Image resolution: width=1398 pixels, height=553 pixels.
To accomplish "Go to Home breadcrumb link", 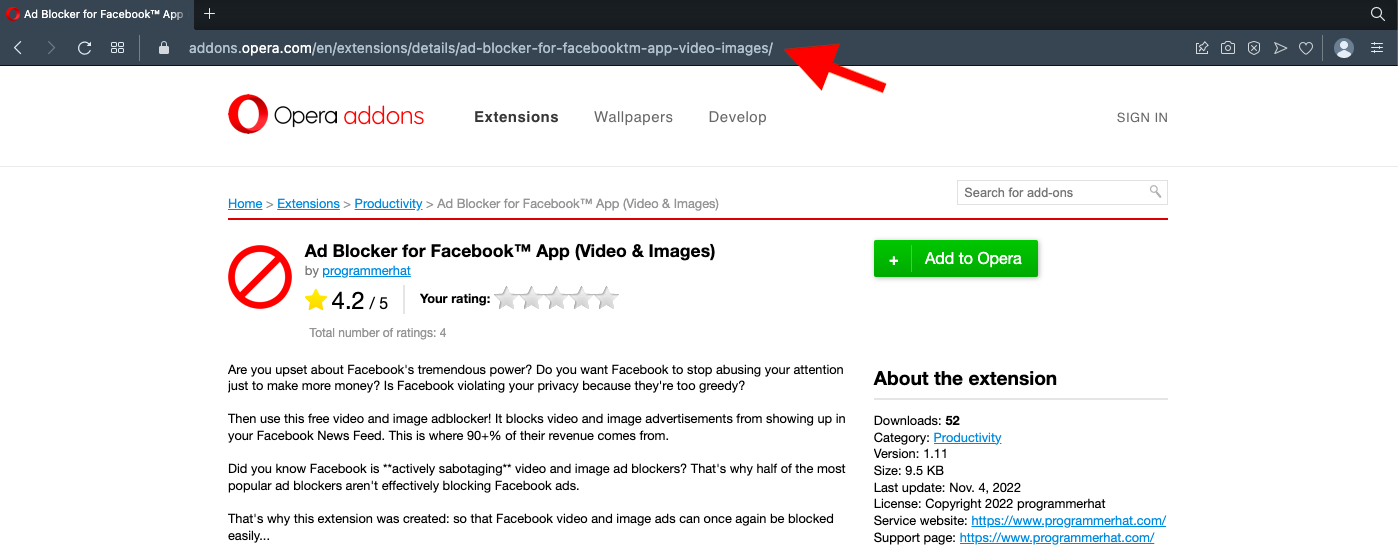I will coord(245,204).
